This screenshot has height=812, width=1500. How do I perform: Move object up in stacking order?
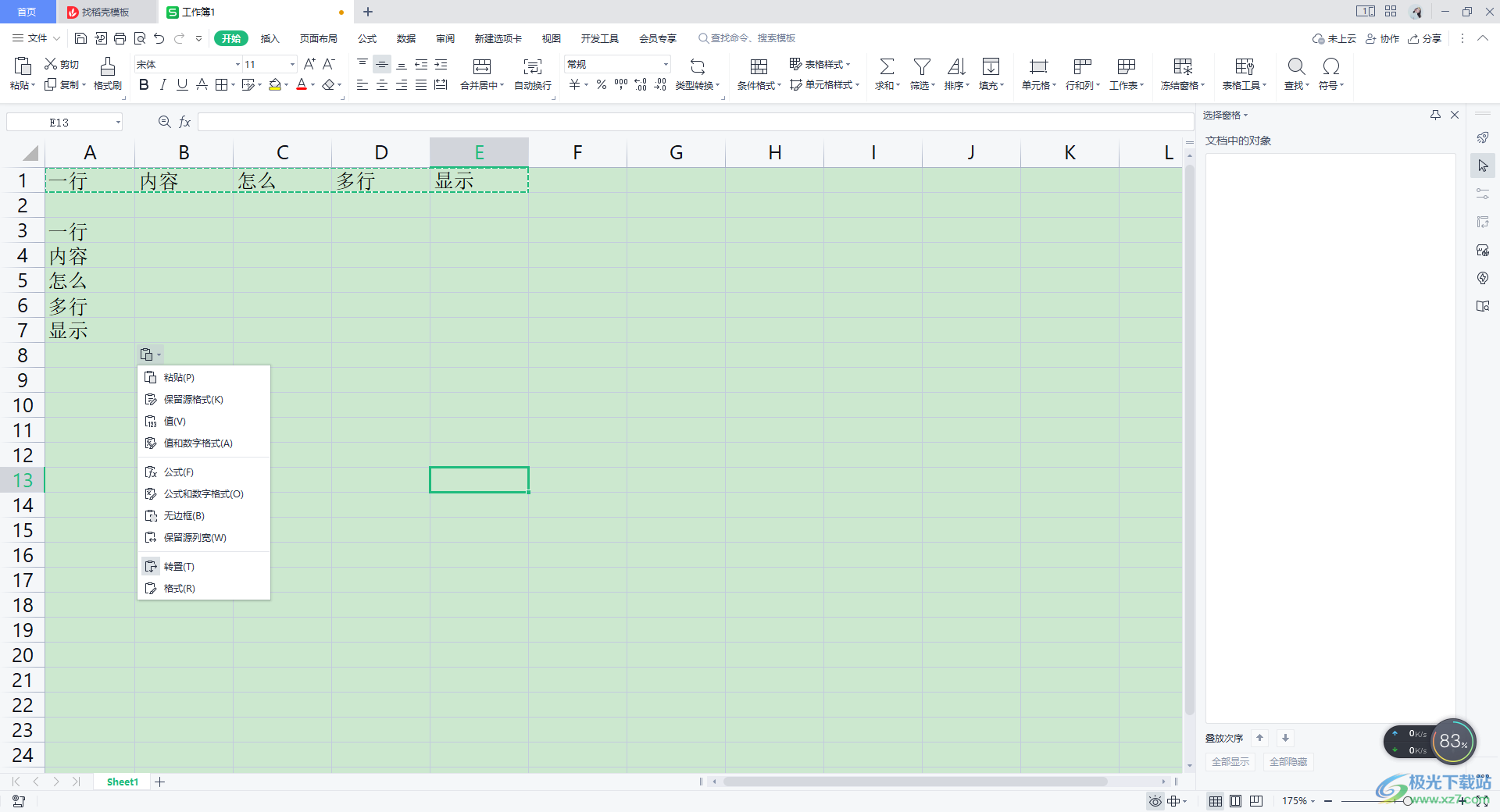(x=1259, y=738)
